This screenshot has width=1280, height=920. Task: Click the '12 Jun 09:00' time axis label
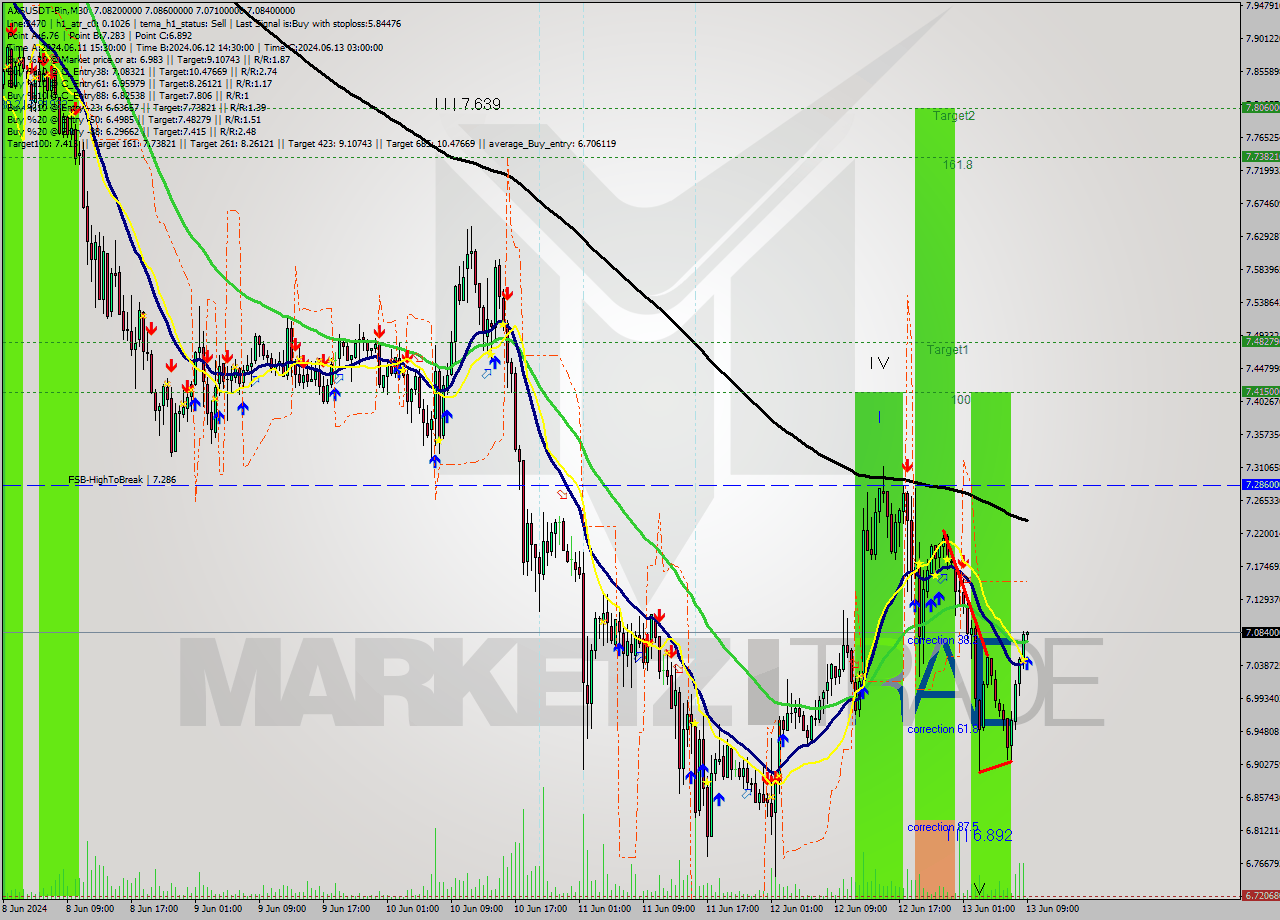[x=859, y=909]
